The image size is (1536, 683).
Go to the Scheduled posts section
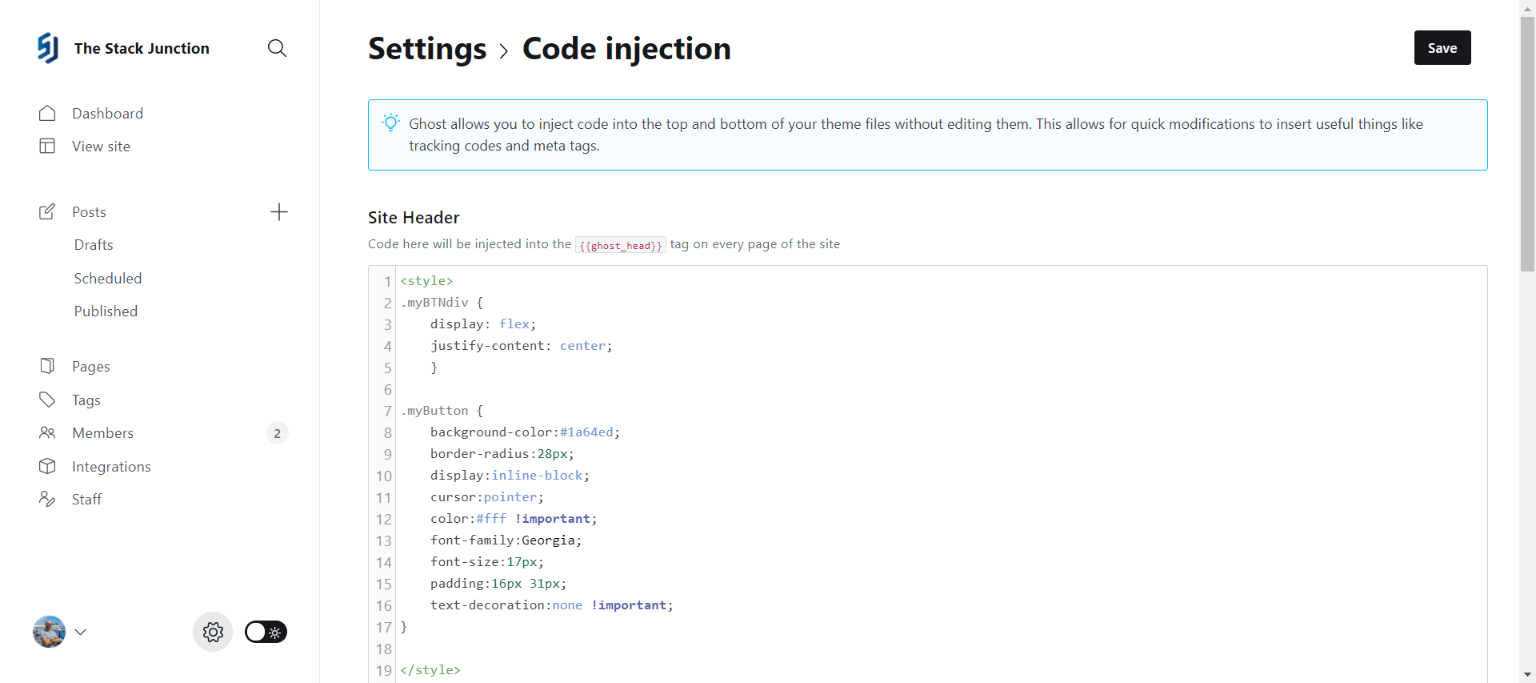108,278
